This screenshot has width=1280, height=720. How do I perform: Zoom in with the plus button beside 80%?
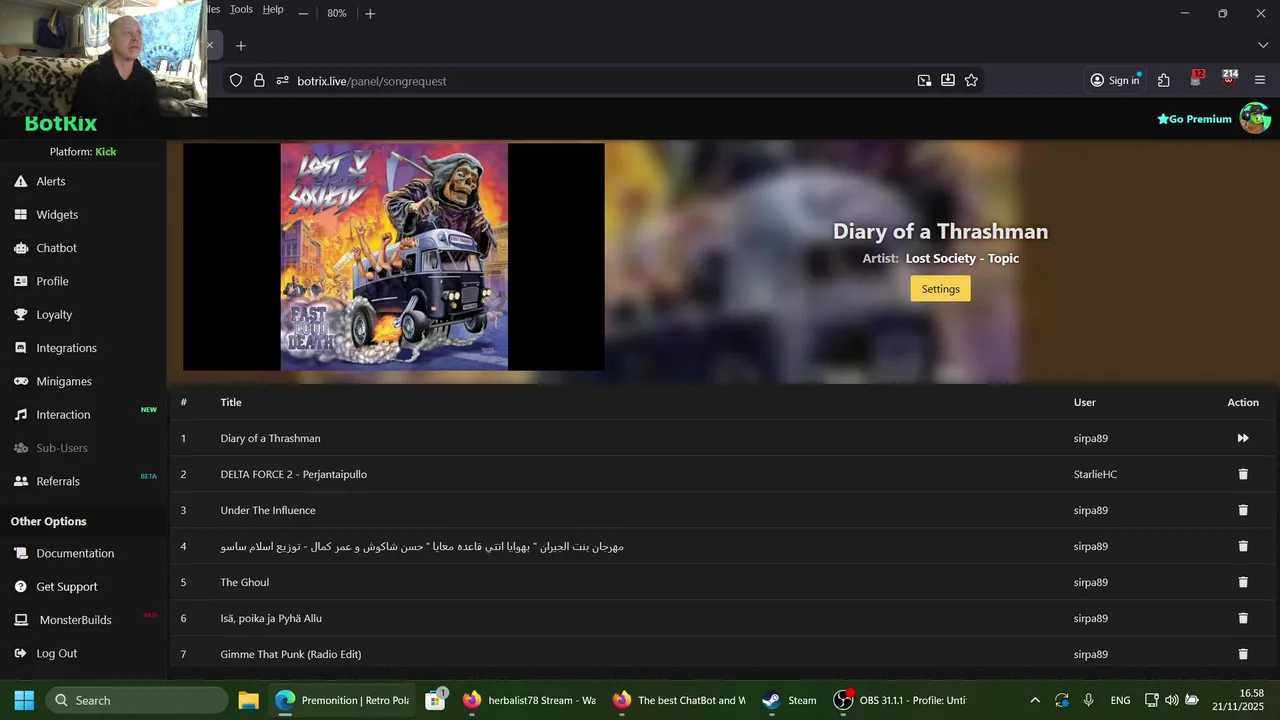[x=370, y=13]
